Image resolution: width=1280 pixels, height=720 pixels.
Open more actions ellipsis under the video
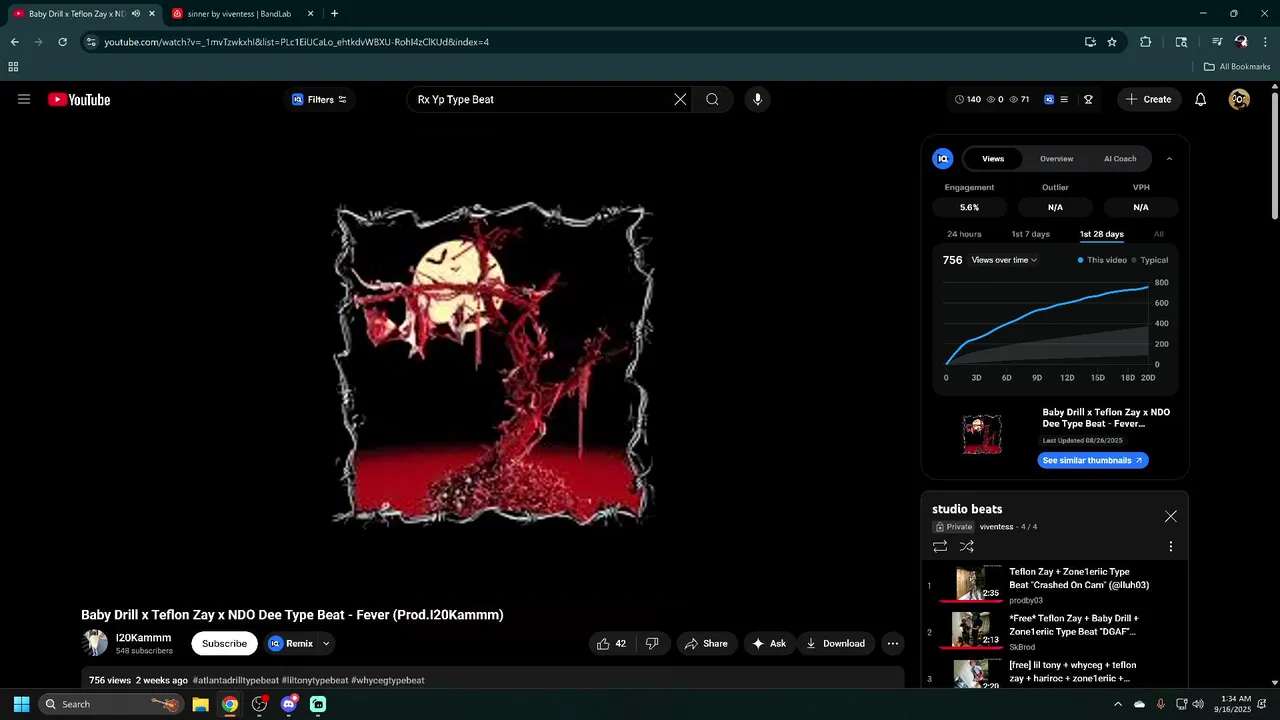tap(893, 643)
